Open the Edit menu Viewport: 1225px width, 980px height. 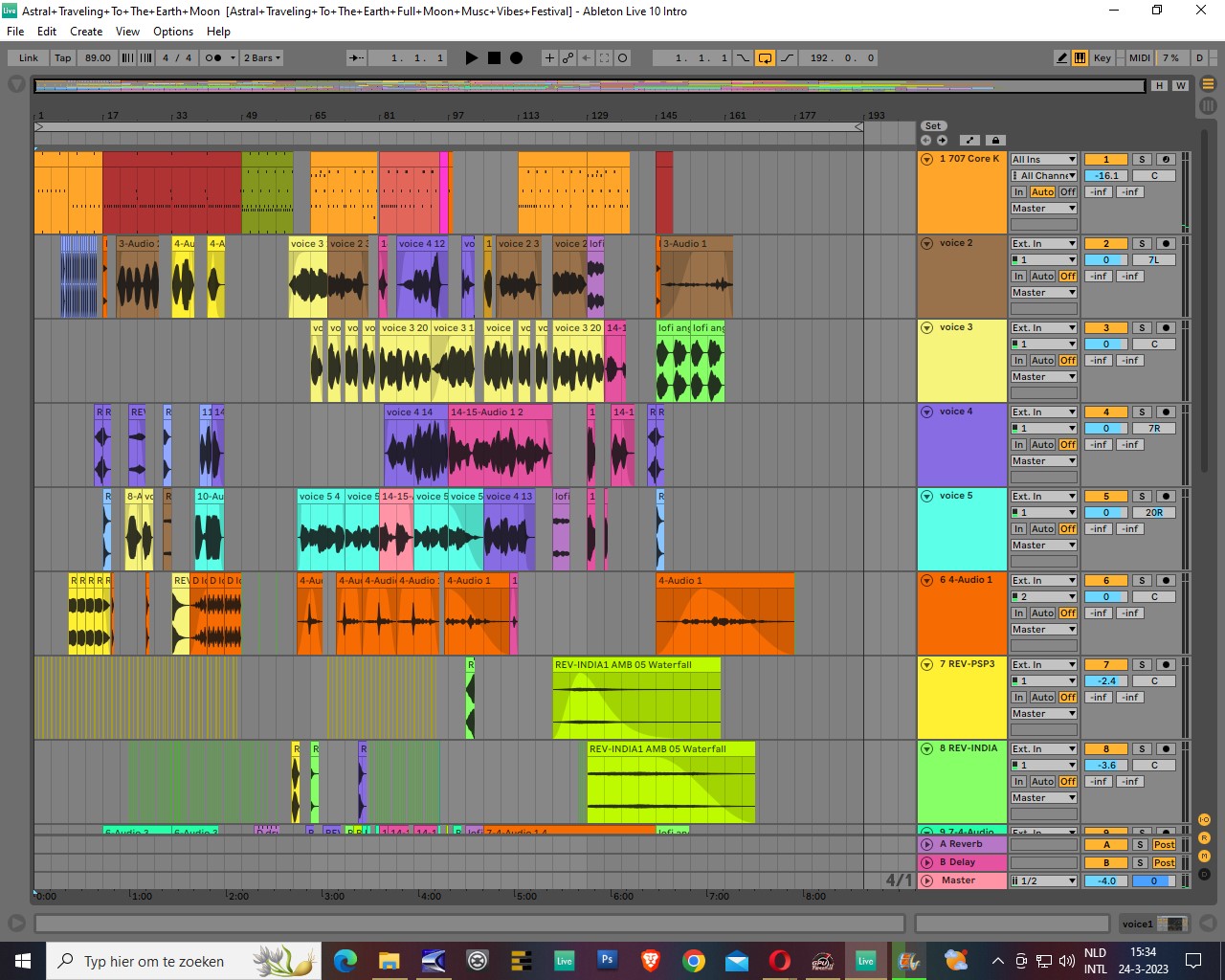click(47, 32)
